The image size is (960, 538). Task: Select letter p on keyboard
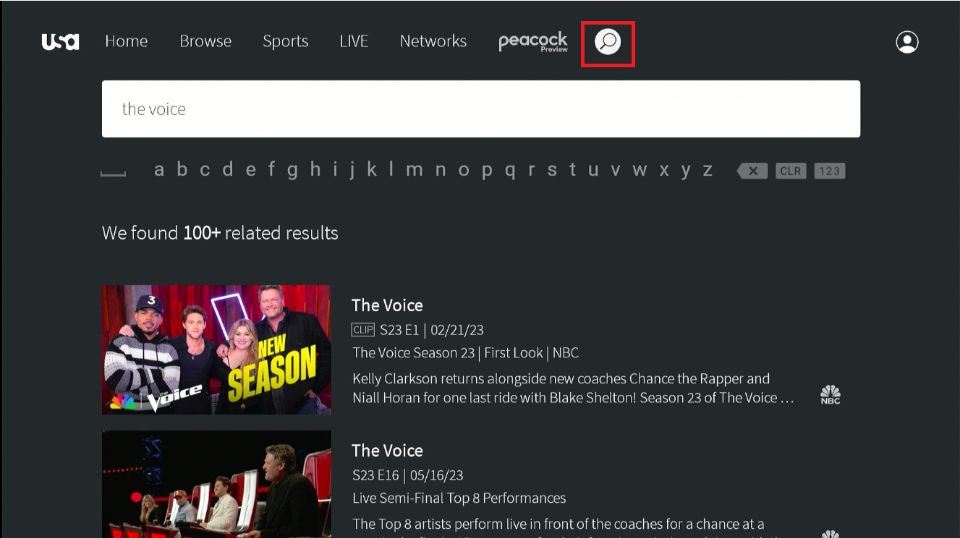[487, 171]
